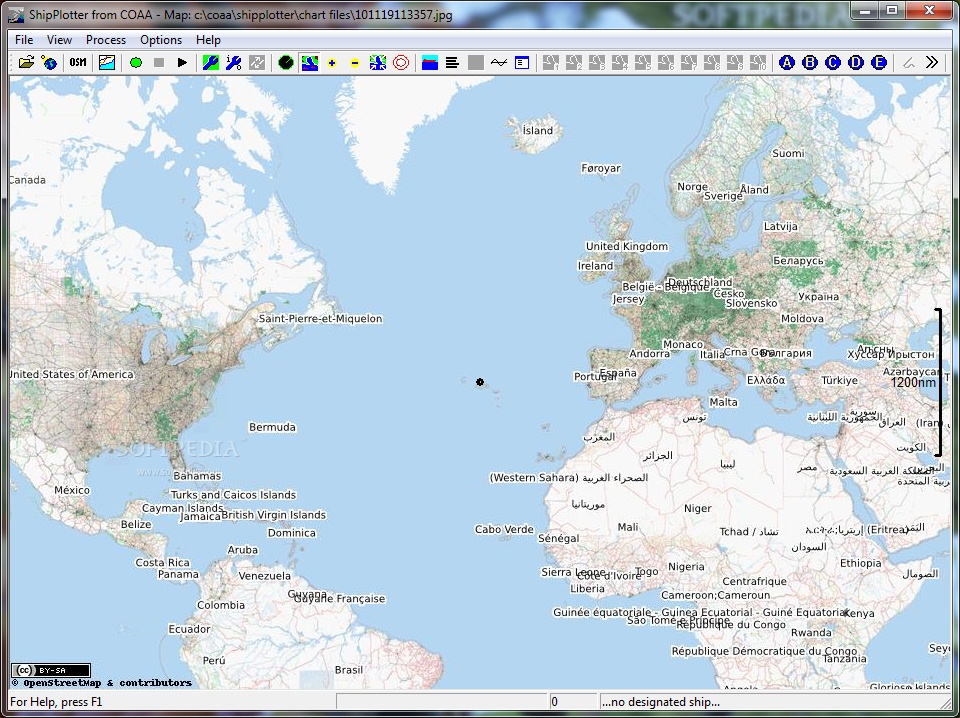Click the Venezuela map label

(264, 576)
